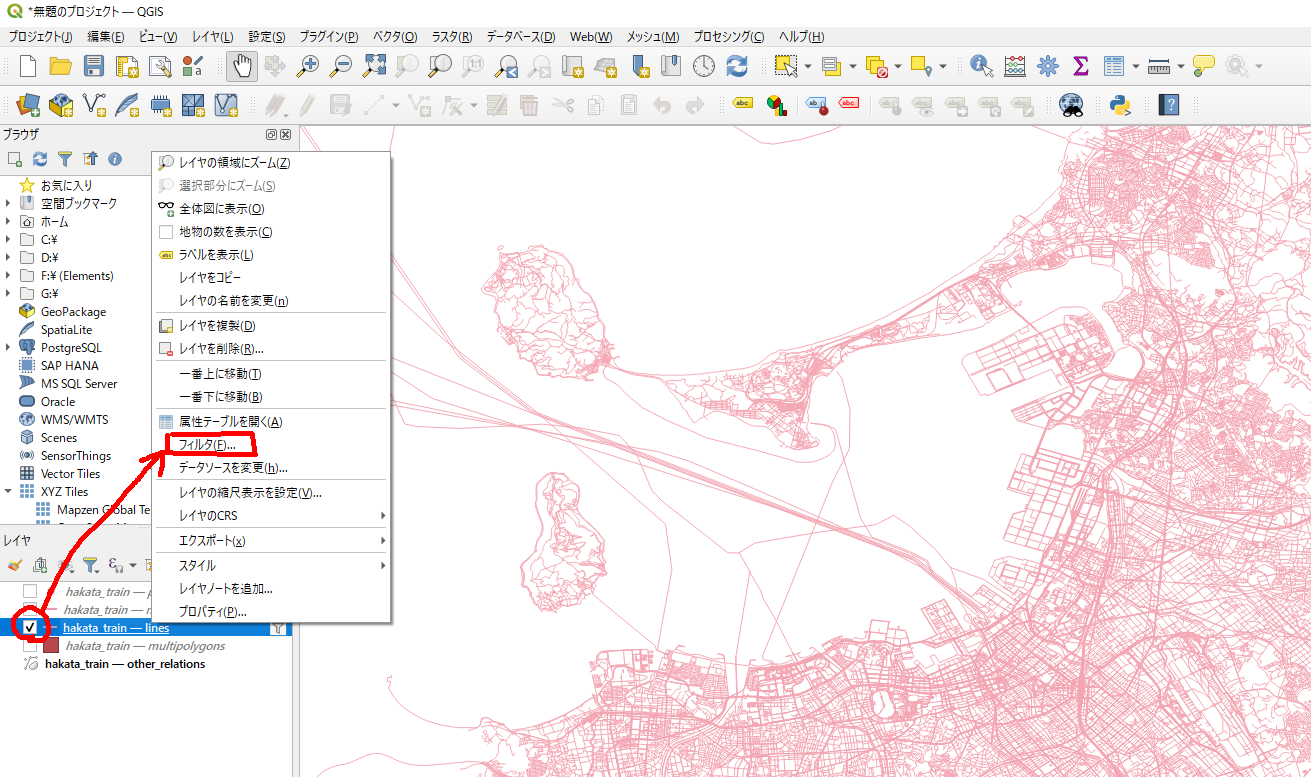Enable the hakata_train multipolygons layer checkbox
This screenshot has height=777, width=1311.
[x=30, y=646]
